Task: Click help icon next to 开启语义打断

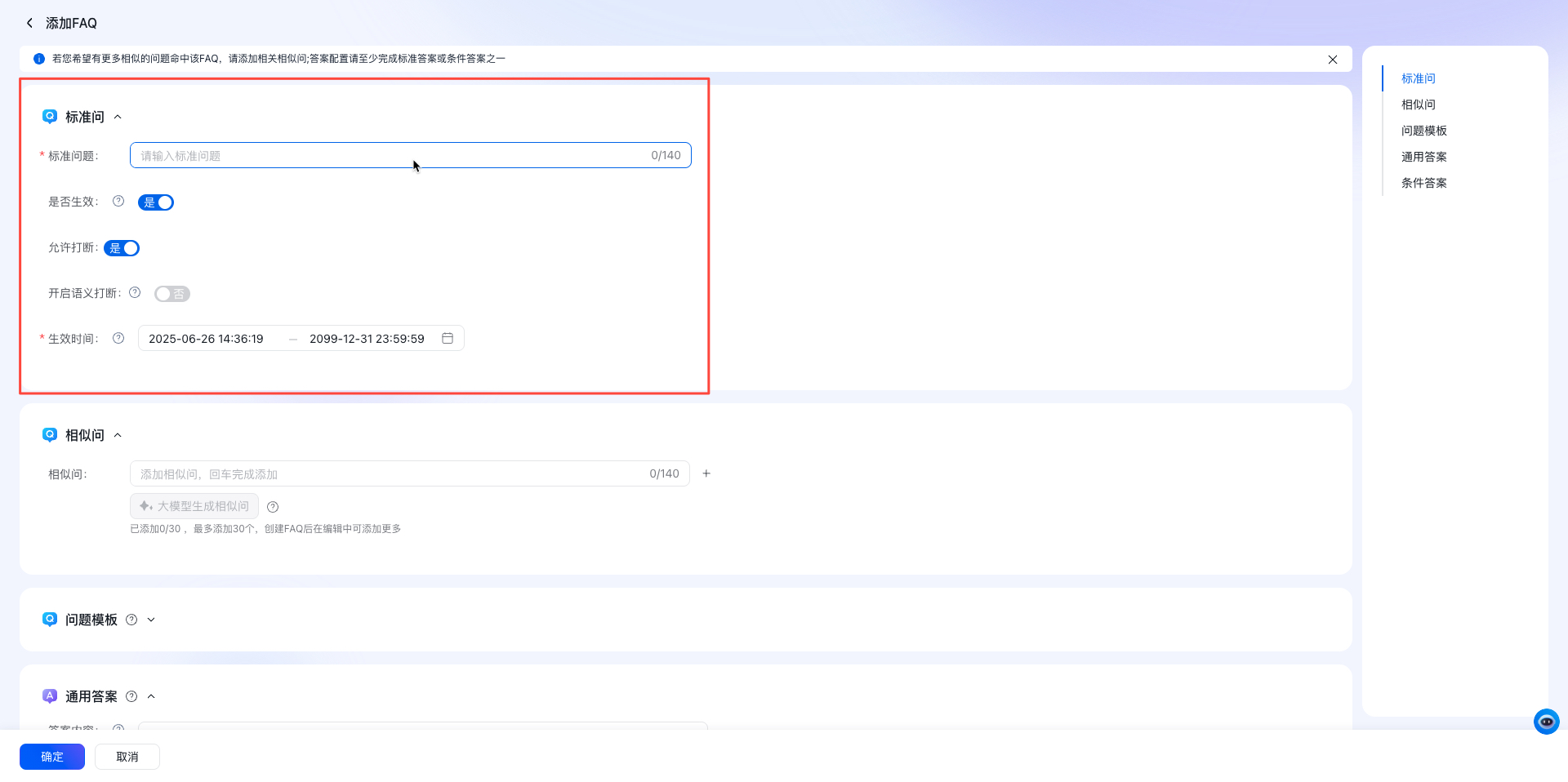Action: 135,293
